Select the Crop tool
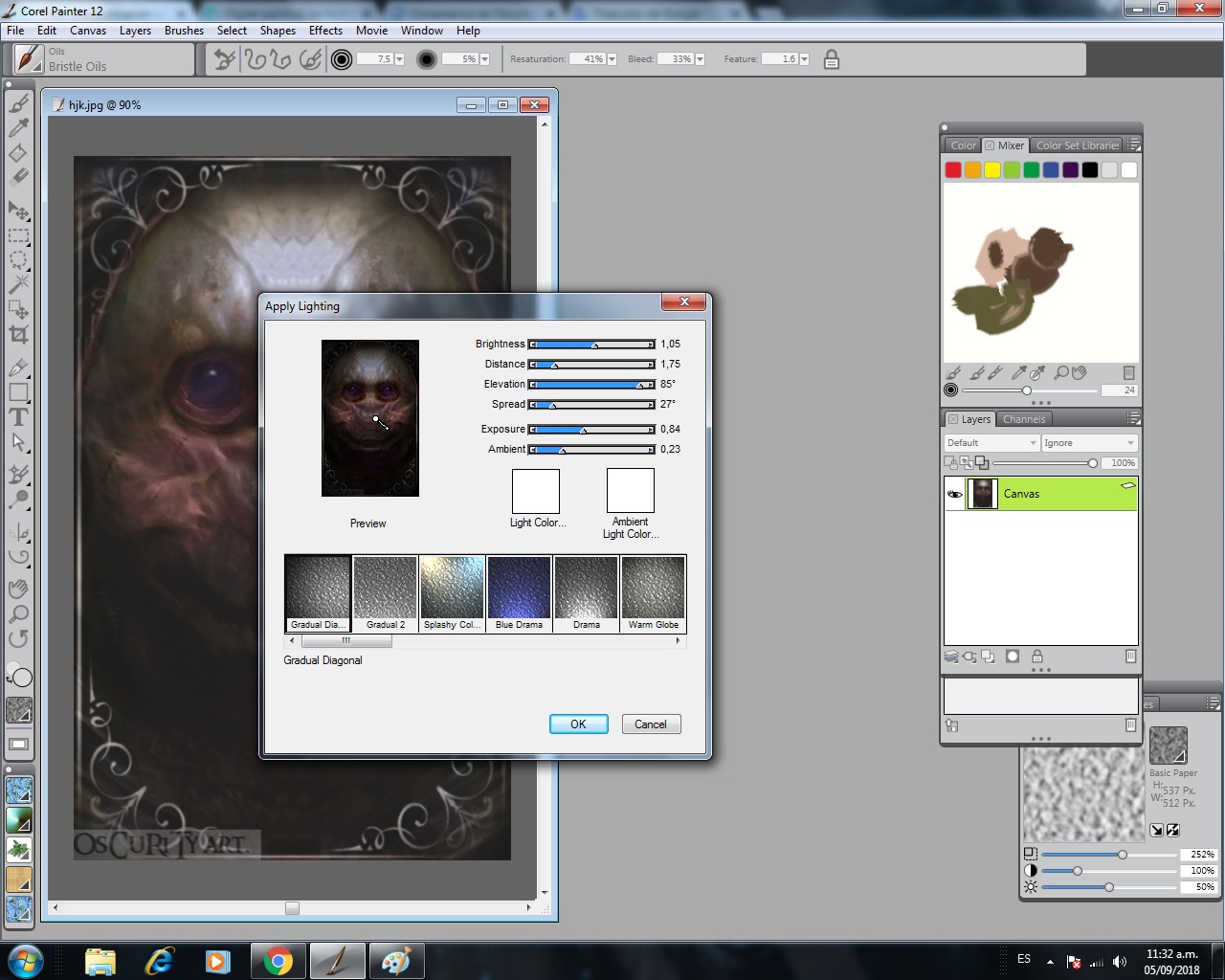Viewport: 1225px width, 980px height. (19, 334)
